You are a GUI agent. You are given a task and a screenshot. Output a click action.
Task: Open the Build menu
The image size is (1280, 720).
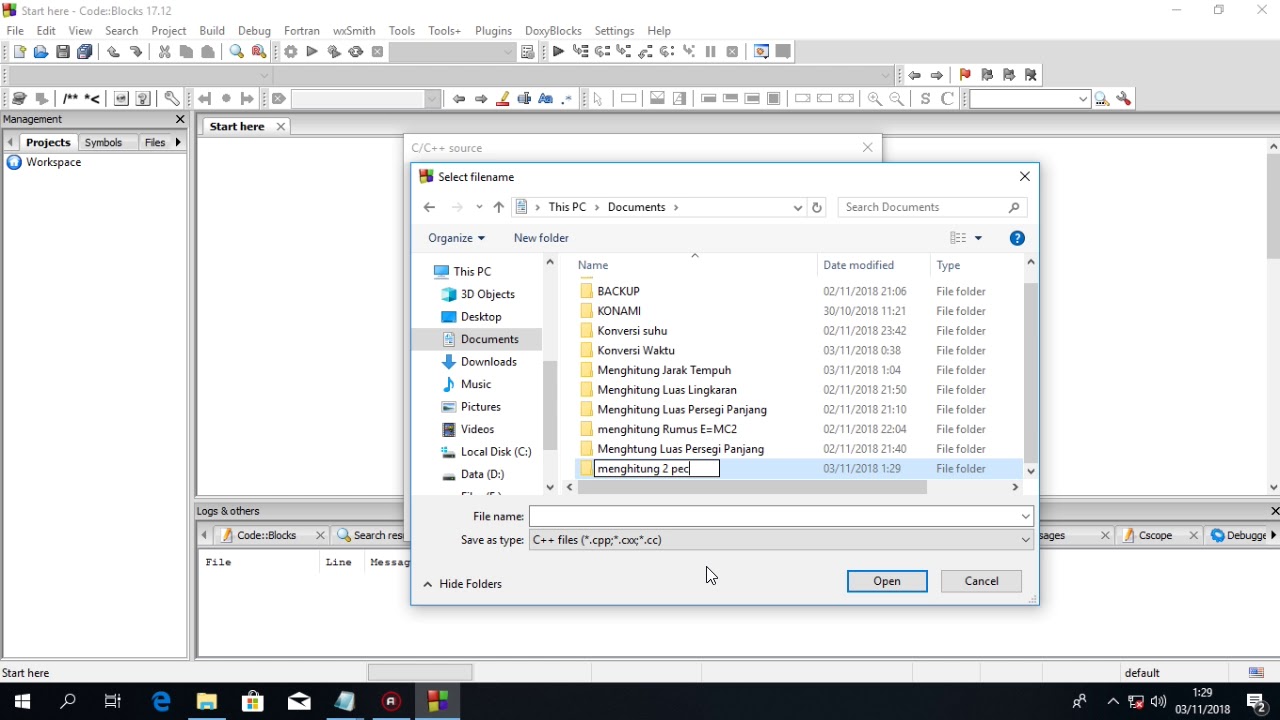(x=212, y=31)
